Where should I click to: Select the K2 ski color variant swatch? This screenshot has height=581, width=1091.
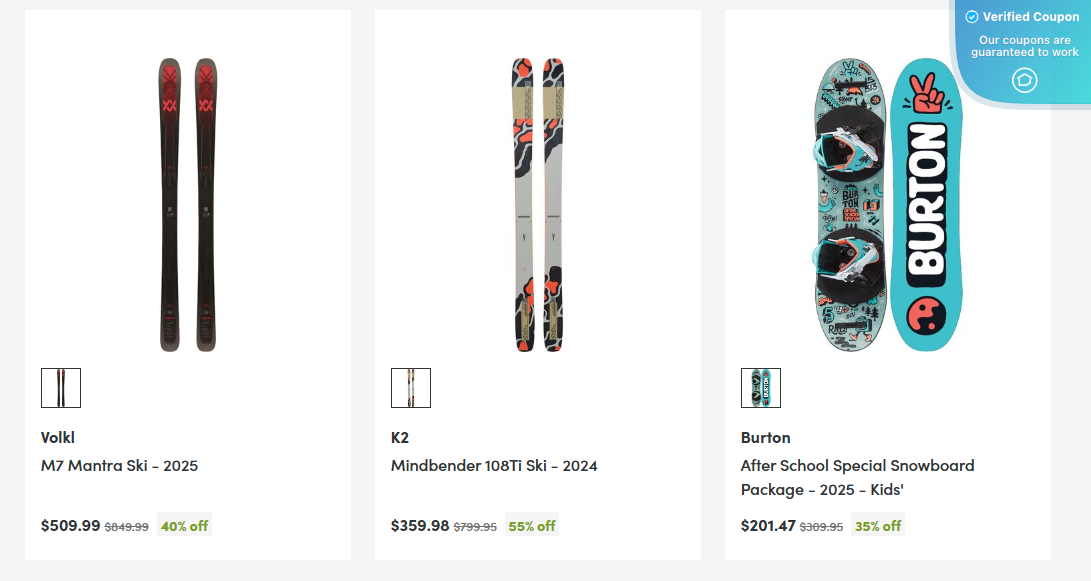click(410, 388)
